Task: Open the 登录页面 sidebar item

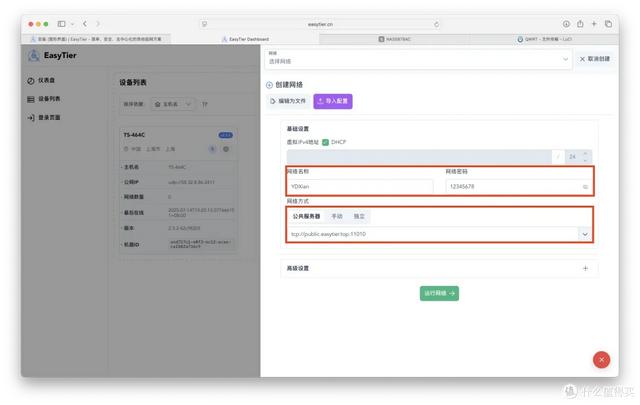Action: click(x=44, y=118)
